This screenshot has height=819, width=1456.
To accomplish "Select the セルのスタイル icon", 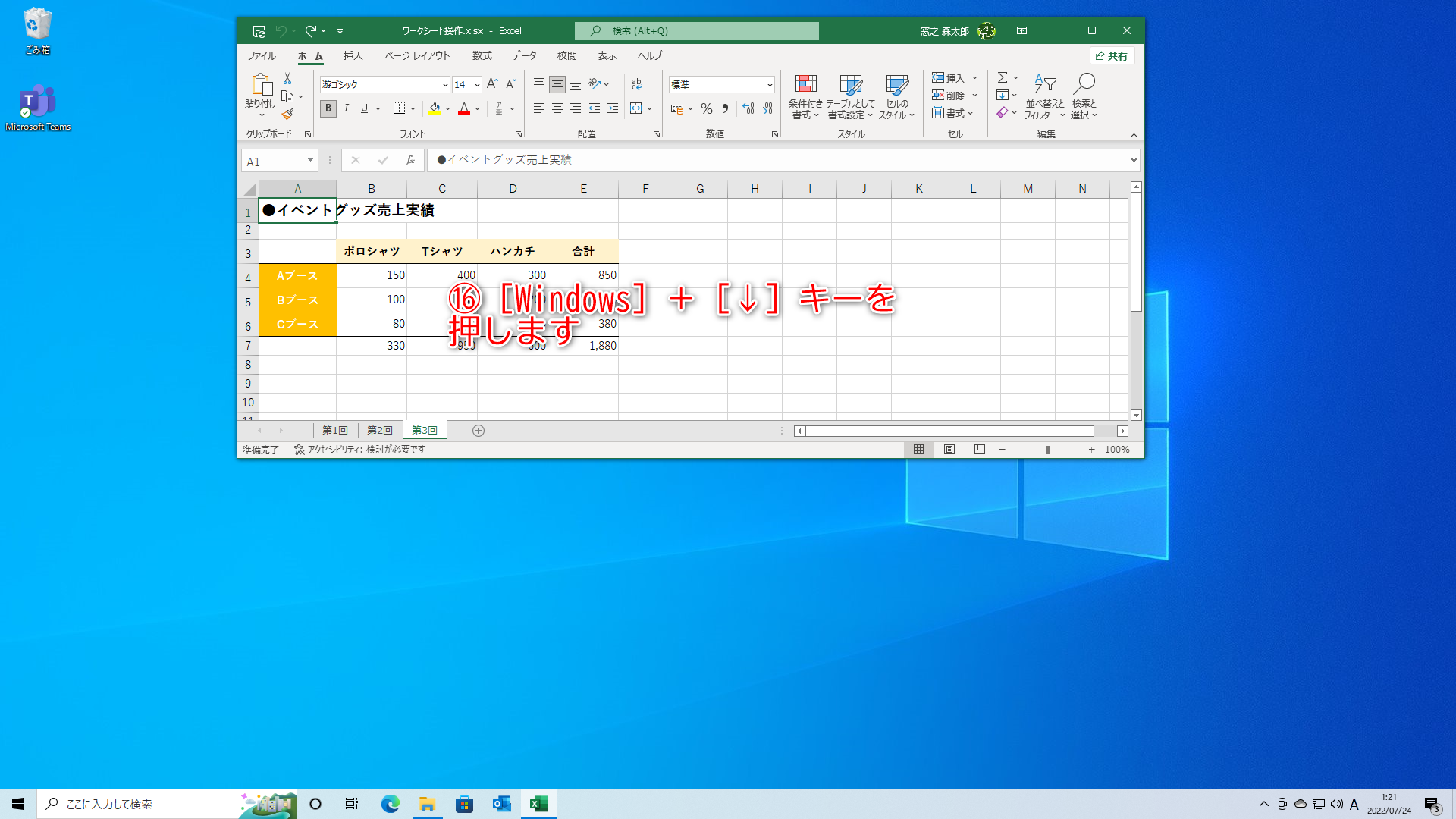I will coord(897,95).
